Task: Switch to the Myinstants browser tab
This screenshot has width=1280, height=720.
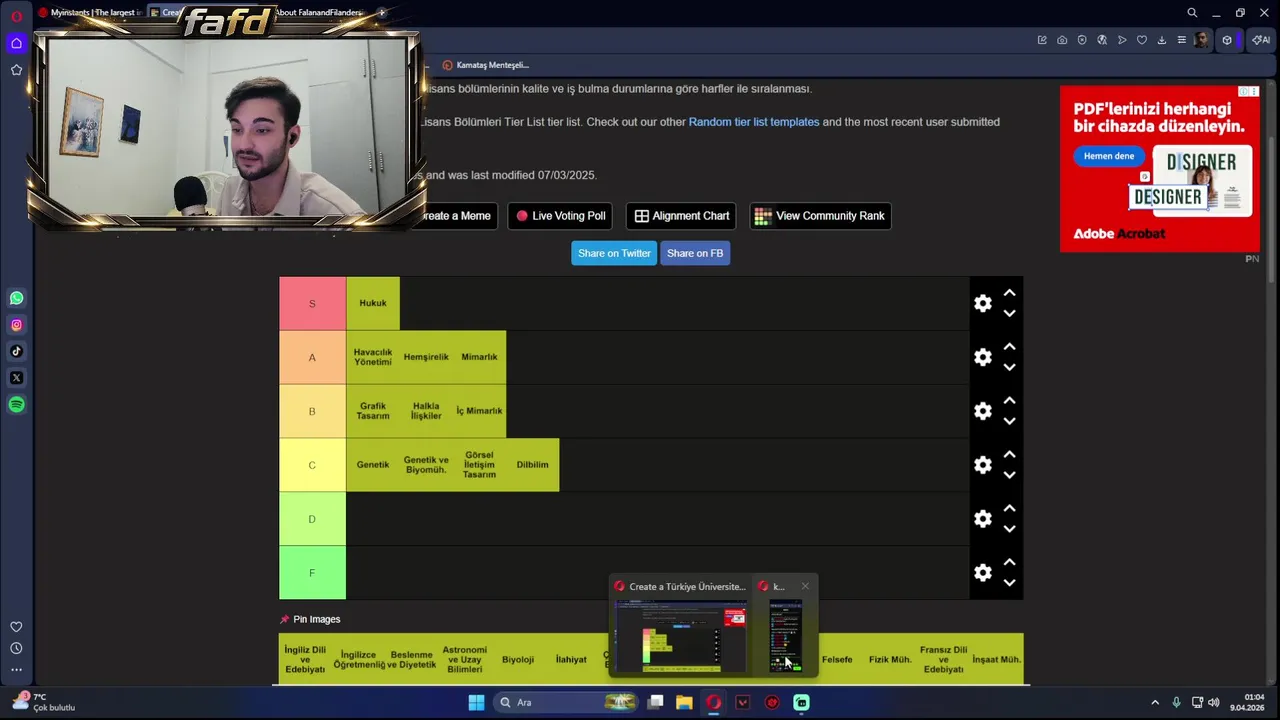Action: point(90,13)
